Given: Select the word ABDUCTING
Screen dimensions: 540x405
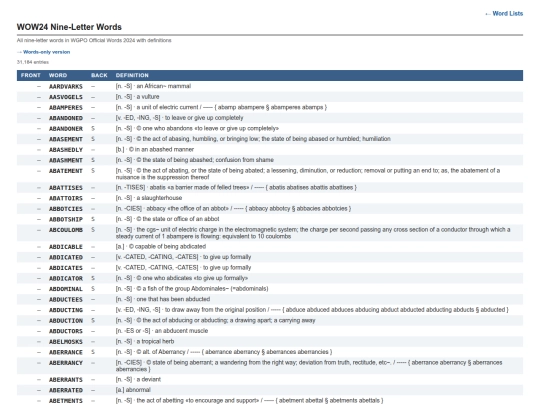Looking at the screenshot, I should tap(66, 310).
